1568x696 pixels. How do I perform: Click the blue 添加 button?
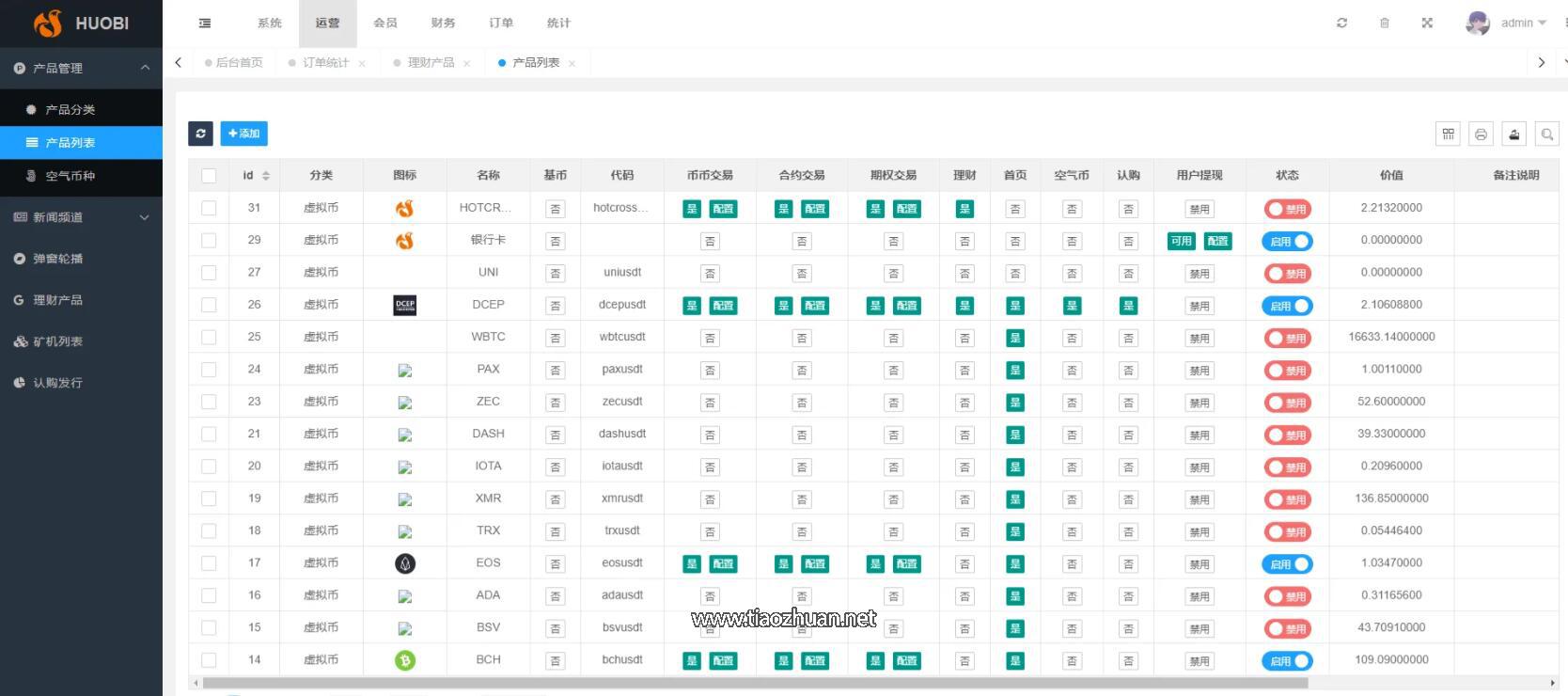[x=244, y=134]
